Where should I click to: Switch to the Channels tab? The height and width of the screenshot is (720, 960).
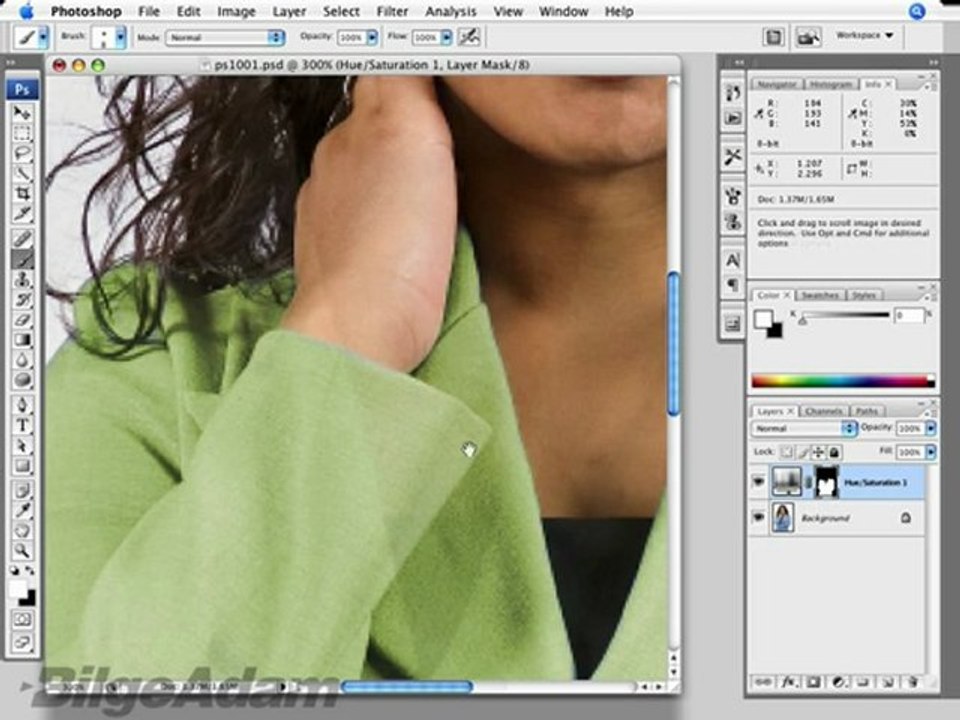[823, 411]
